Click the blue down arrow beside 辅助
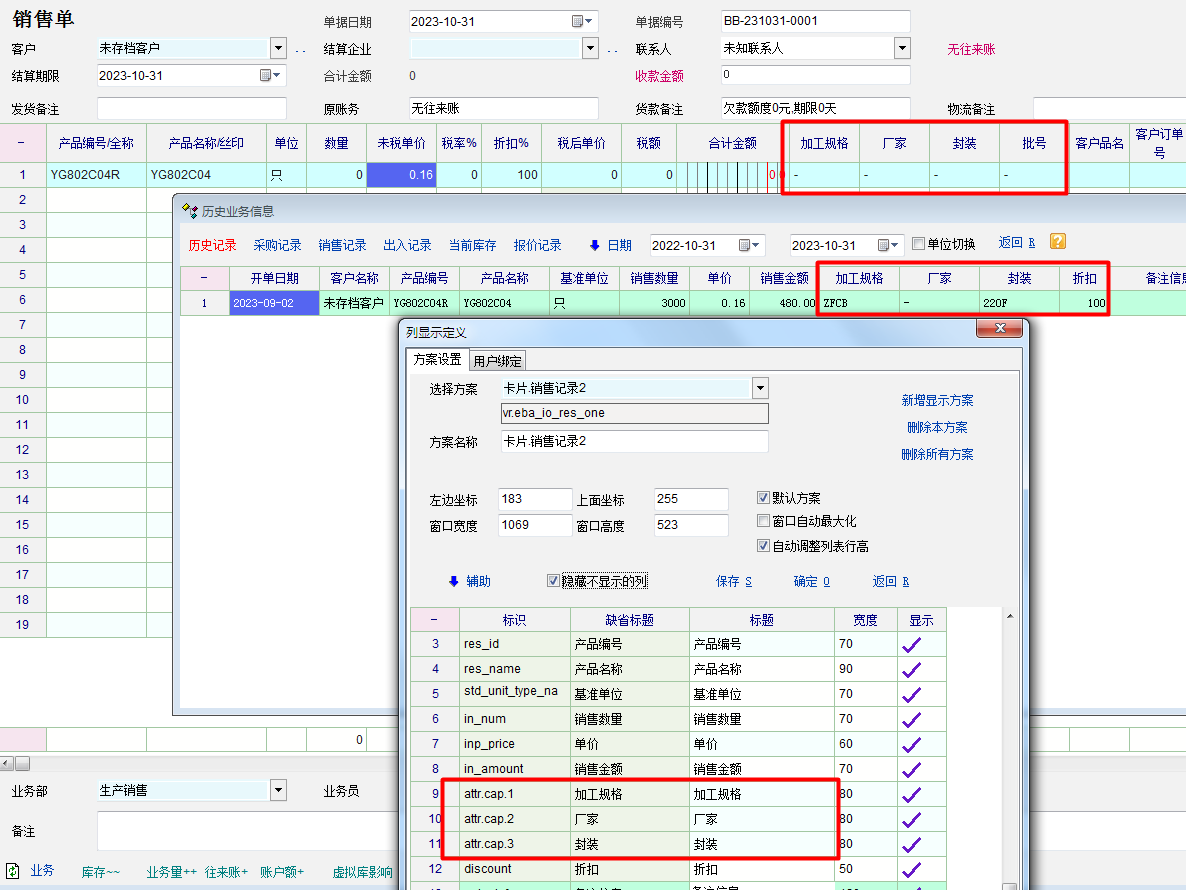Viewport: 1186px width, 890px height. [453, 581]
